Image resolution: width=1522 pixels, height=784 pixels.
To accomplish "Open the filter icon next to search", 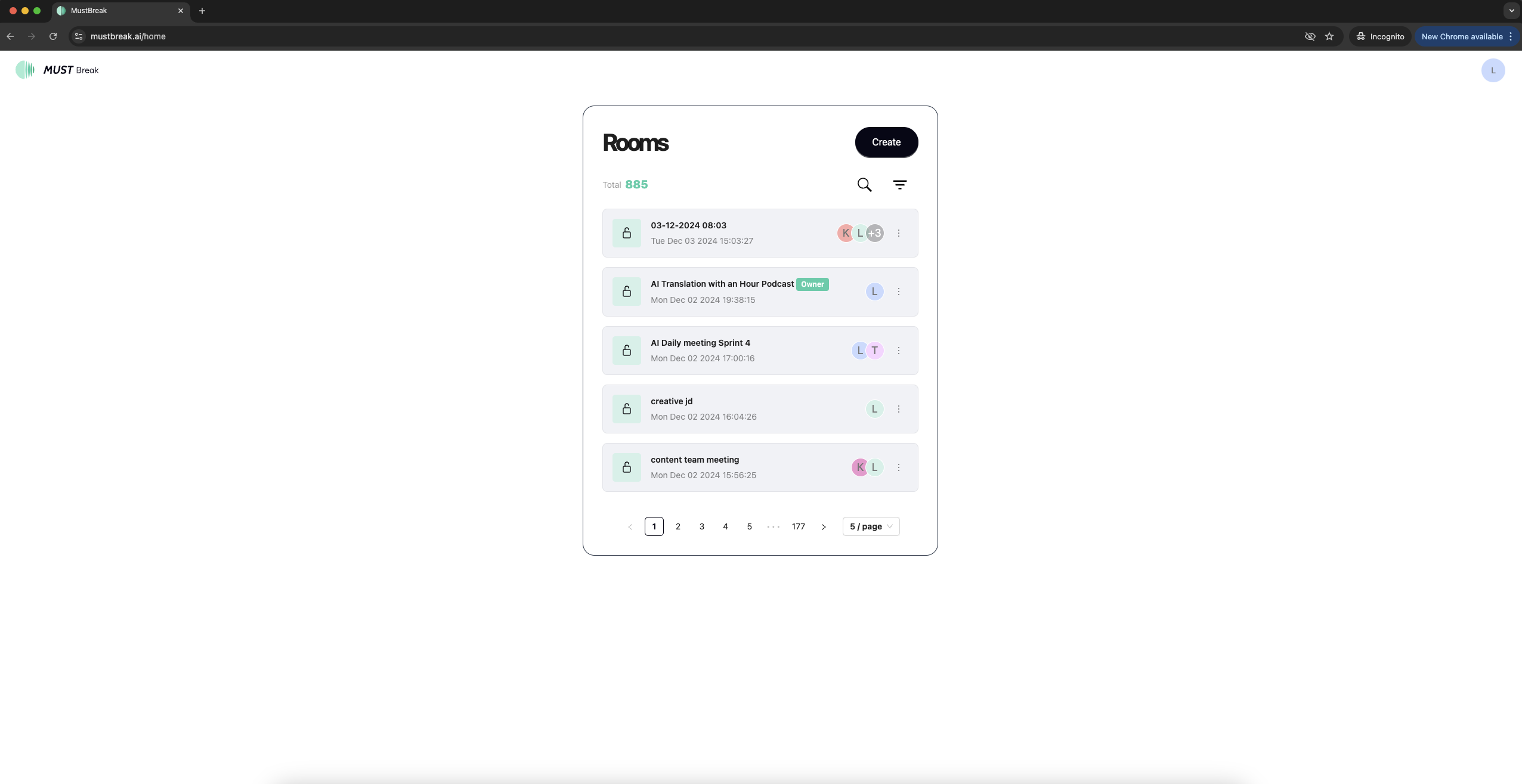I will tap(899, 185).
